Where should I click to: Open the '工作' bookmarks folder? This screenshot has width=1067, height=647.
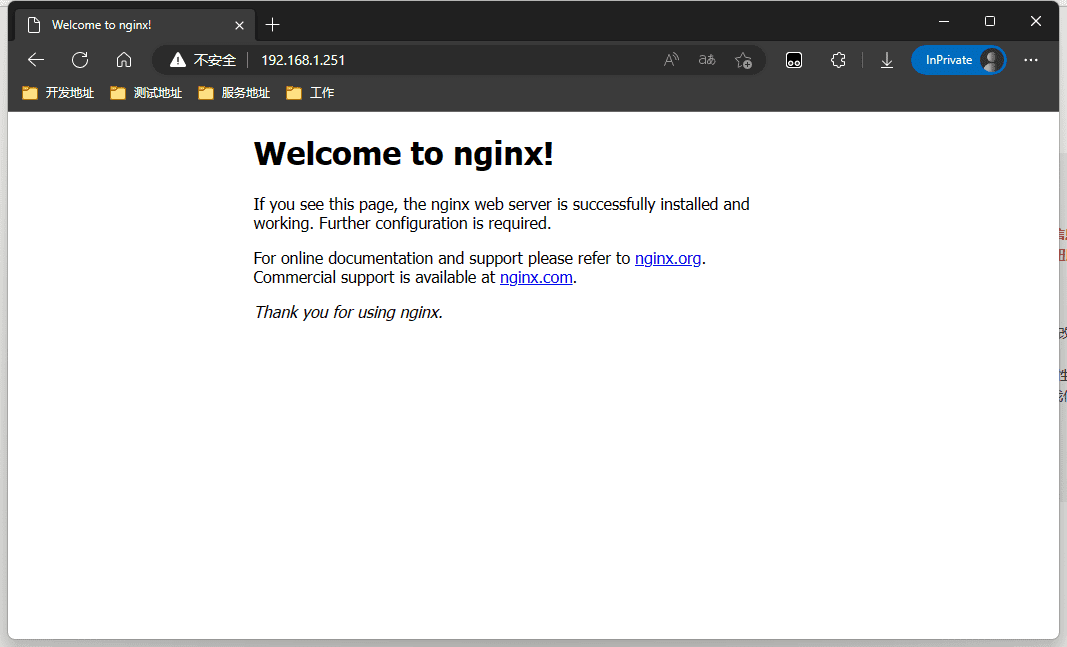[310, 93]
